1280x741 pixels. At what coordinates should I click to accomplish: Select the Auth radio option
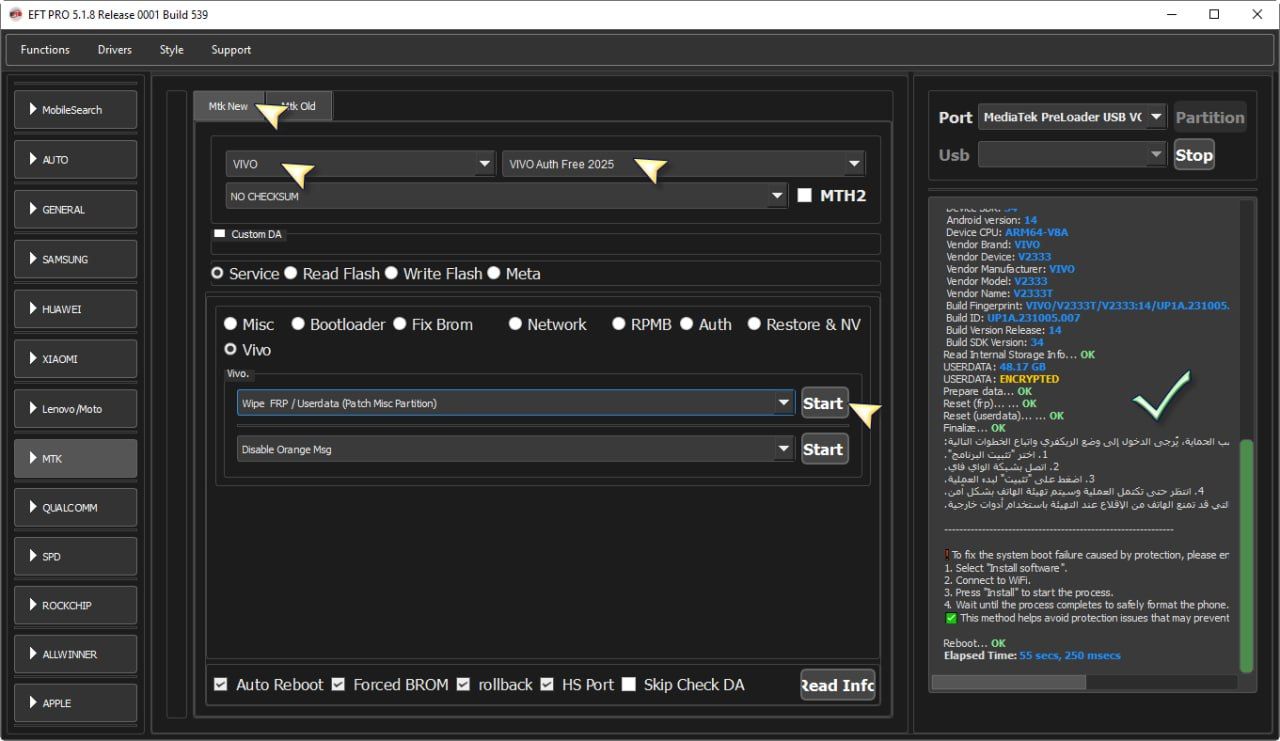(x=687, y=324)
